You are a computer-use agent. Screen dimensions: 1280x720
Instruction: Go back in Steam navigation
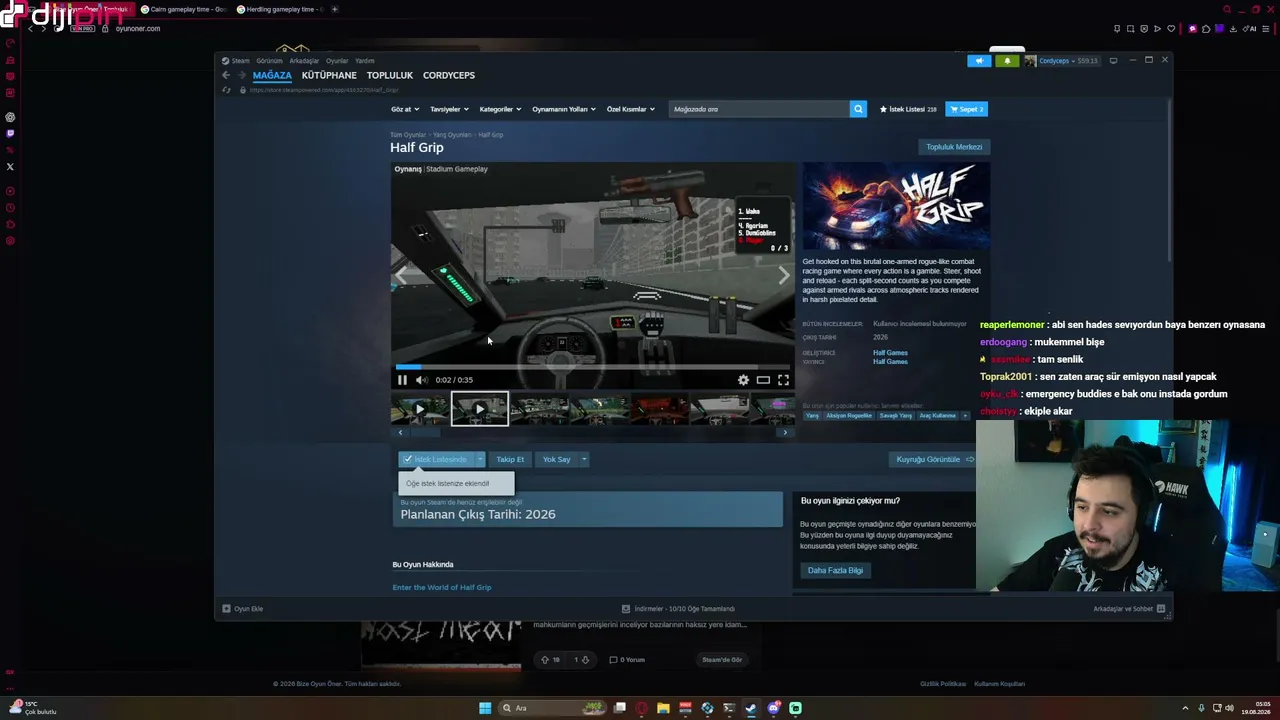[x=226, y=75]
